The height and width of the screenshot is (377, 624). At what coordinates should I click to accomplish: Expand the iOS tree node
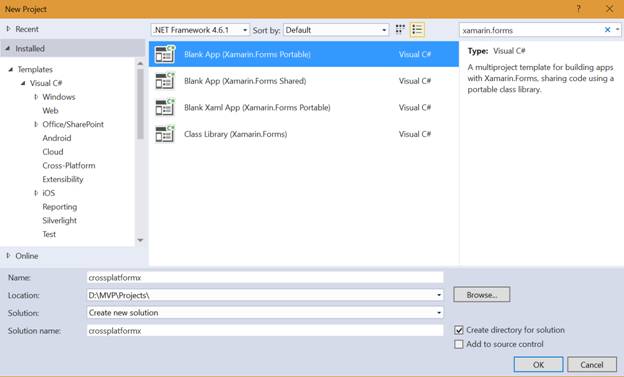click(x=36, y=193)
